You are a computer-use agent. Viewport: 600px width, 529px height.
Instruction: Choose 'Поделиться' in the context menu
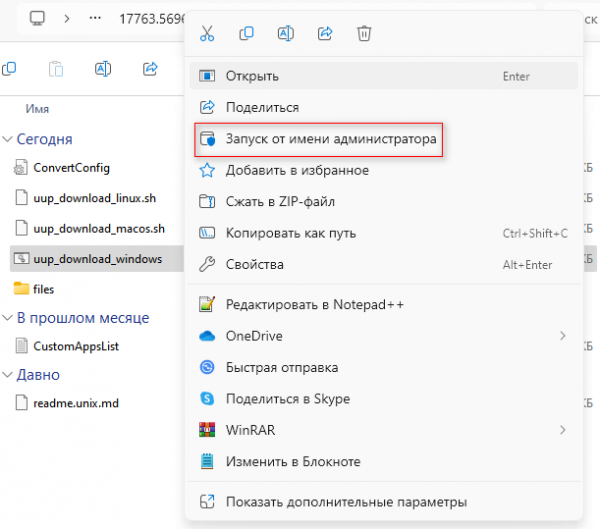[x=384, y=107]
